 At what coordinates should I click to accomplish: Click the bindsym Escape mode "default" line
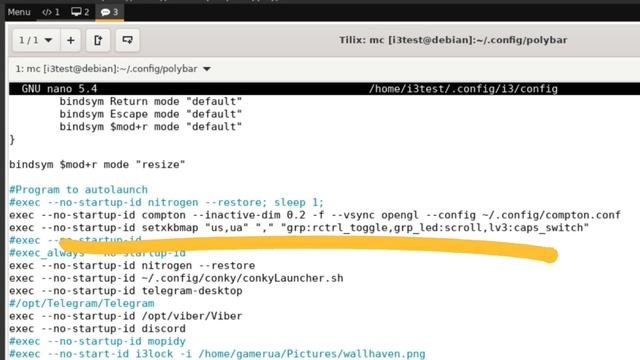151,114
